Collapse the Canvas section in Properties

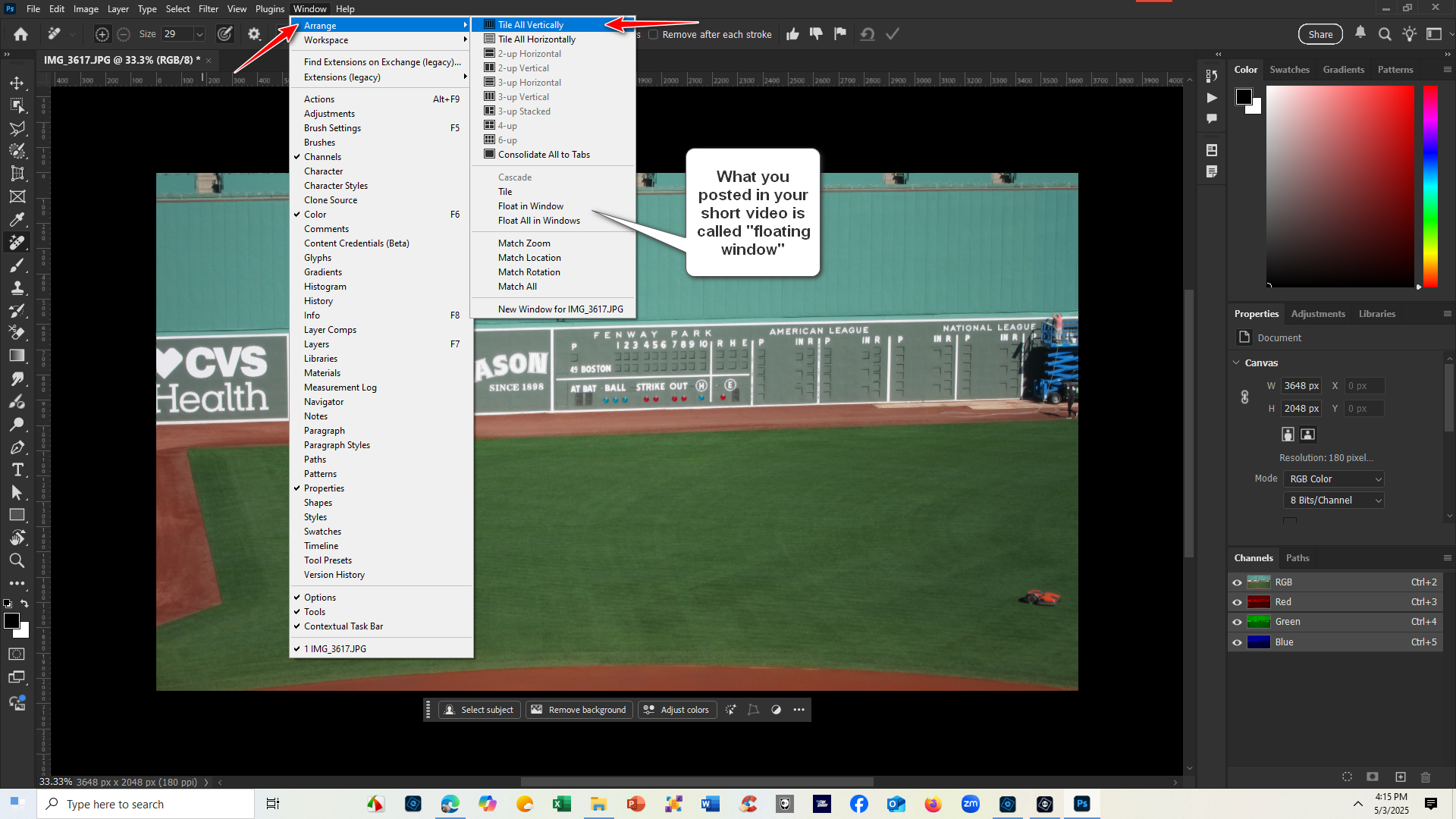[x=1238, y=362]
